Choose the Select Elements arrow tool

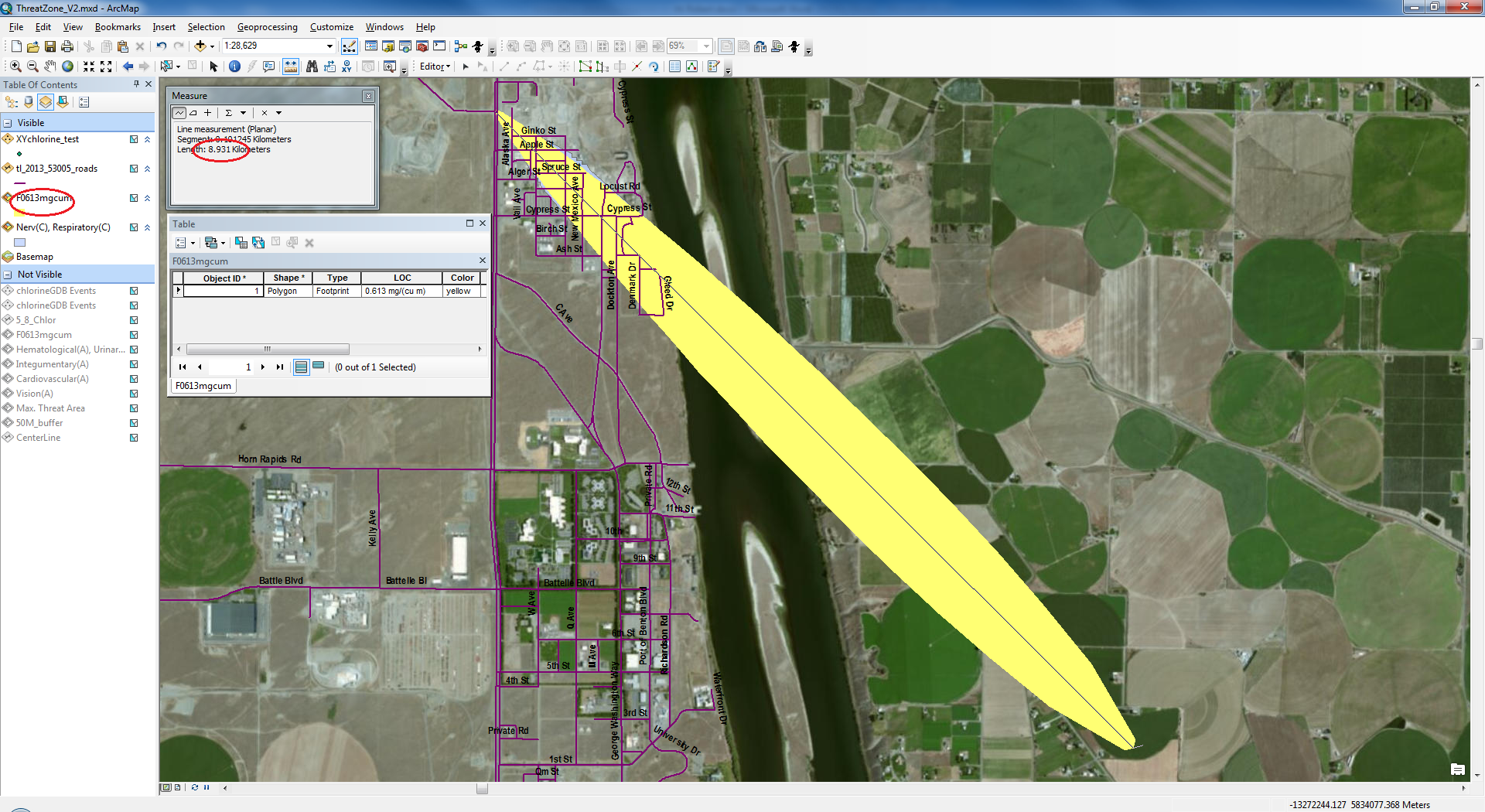[214, 67]
